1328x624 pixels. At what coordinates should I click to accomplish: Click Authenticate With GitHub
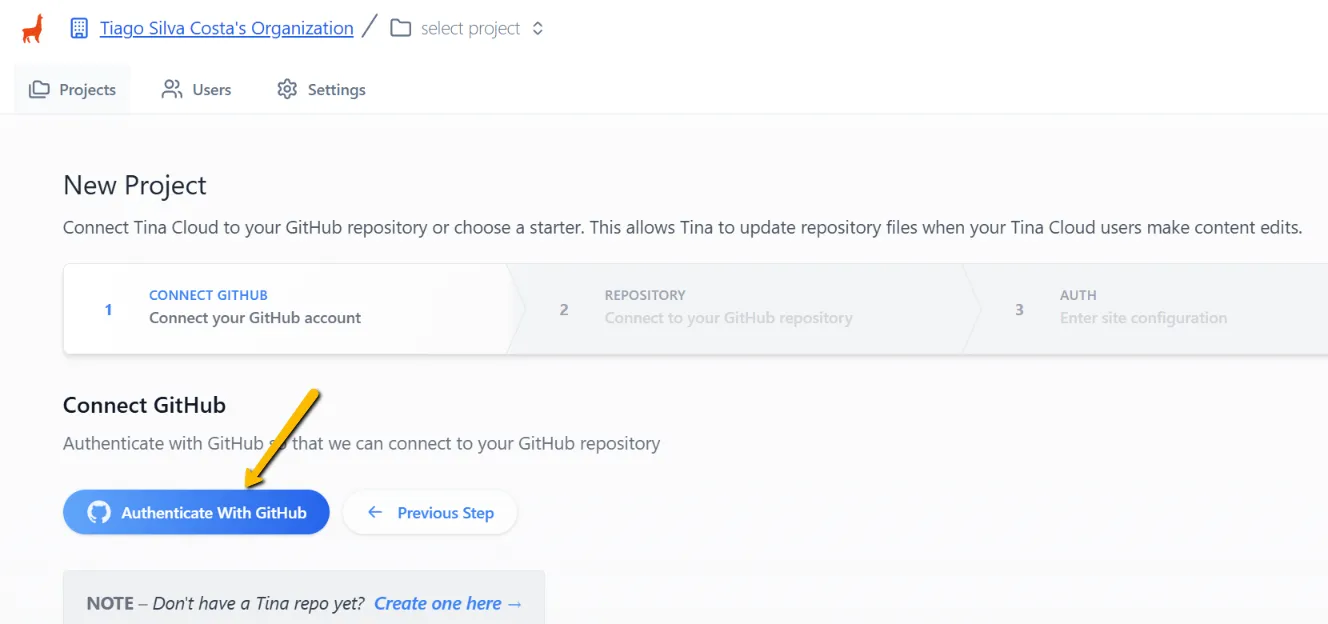tap(196, 512)
